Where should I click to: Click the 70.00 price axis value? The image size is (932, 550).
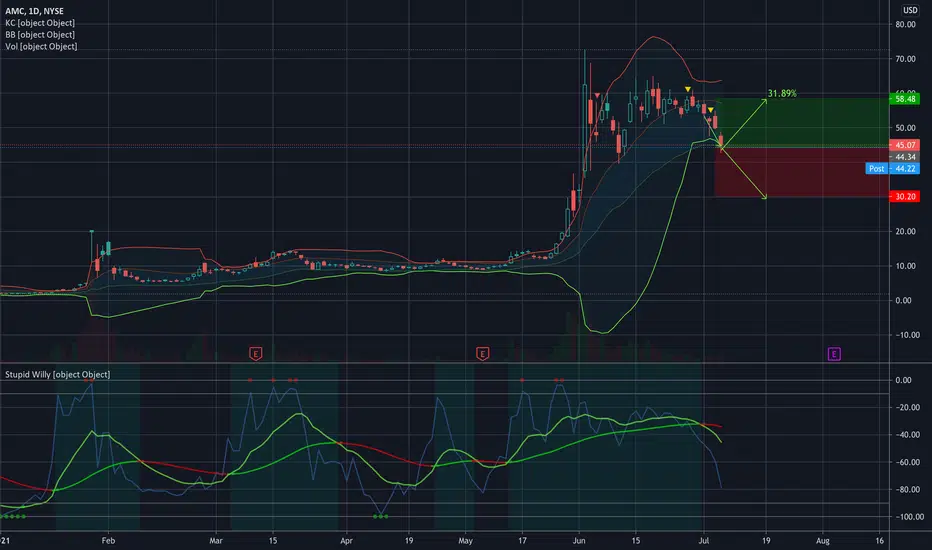pyautogui.click(x=905, y=59)
